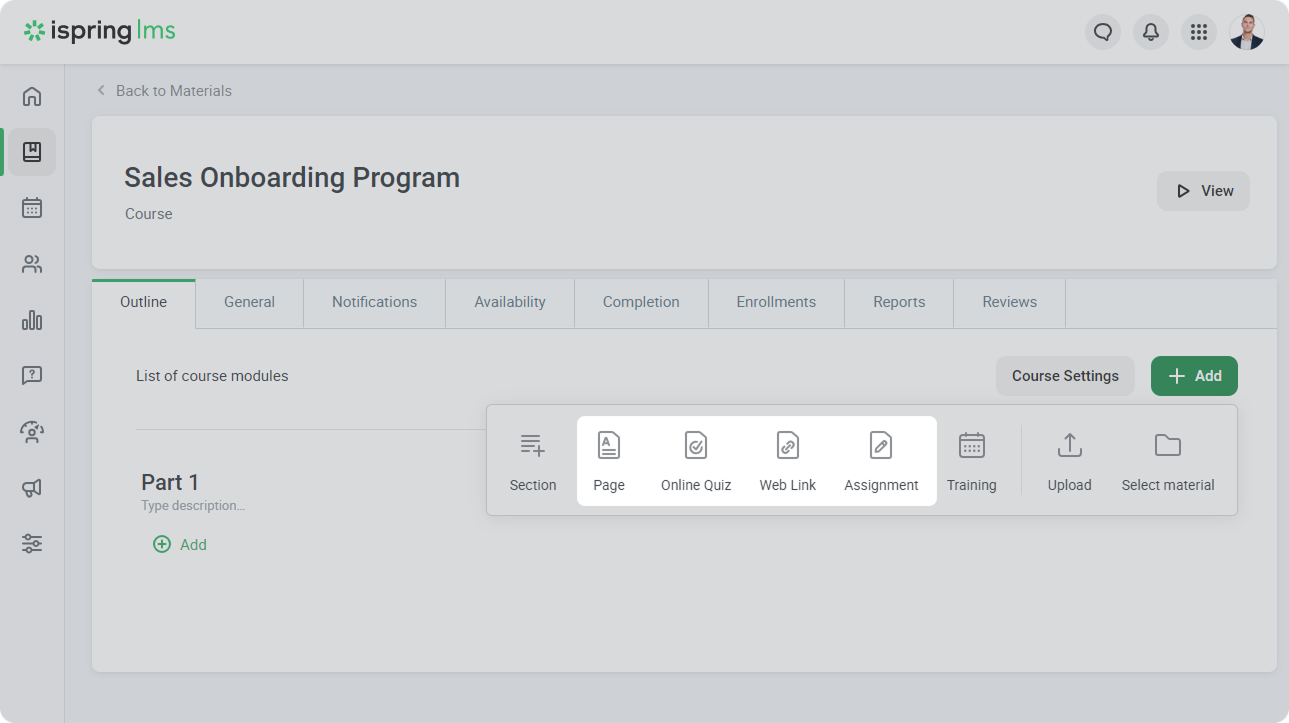
Task: Switch to the Enrollments tab
Action: tap(776, 302)
